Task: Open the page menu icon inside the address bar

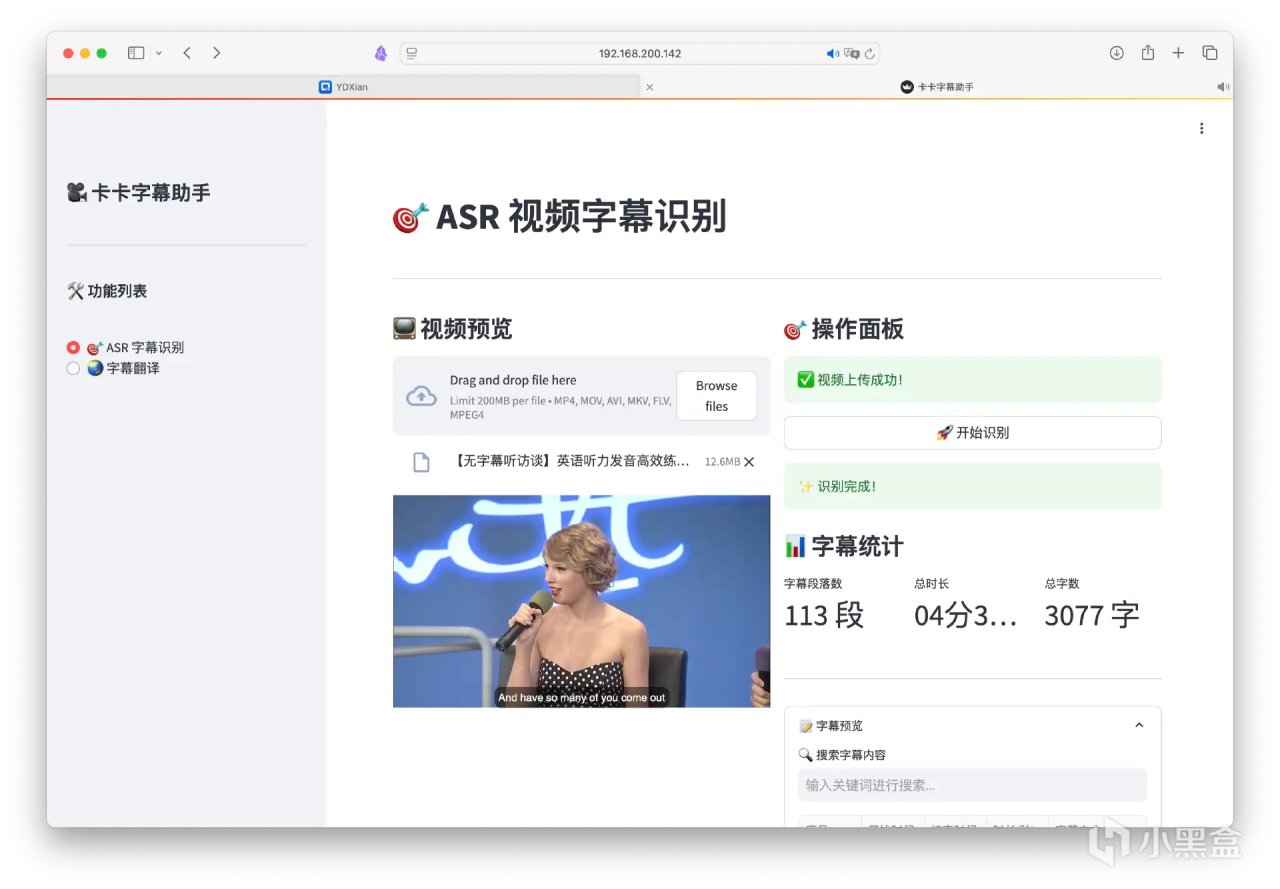Action: point(411,53)
